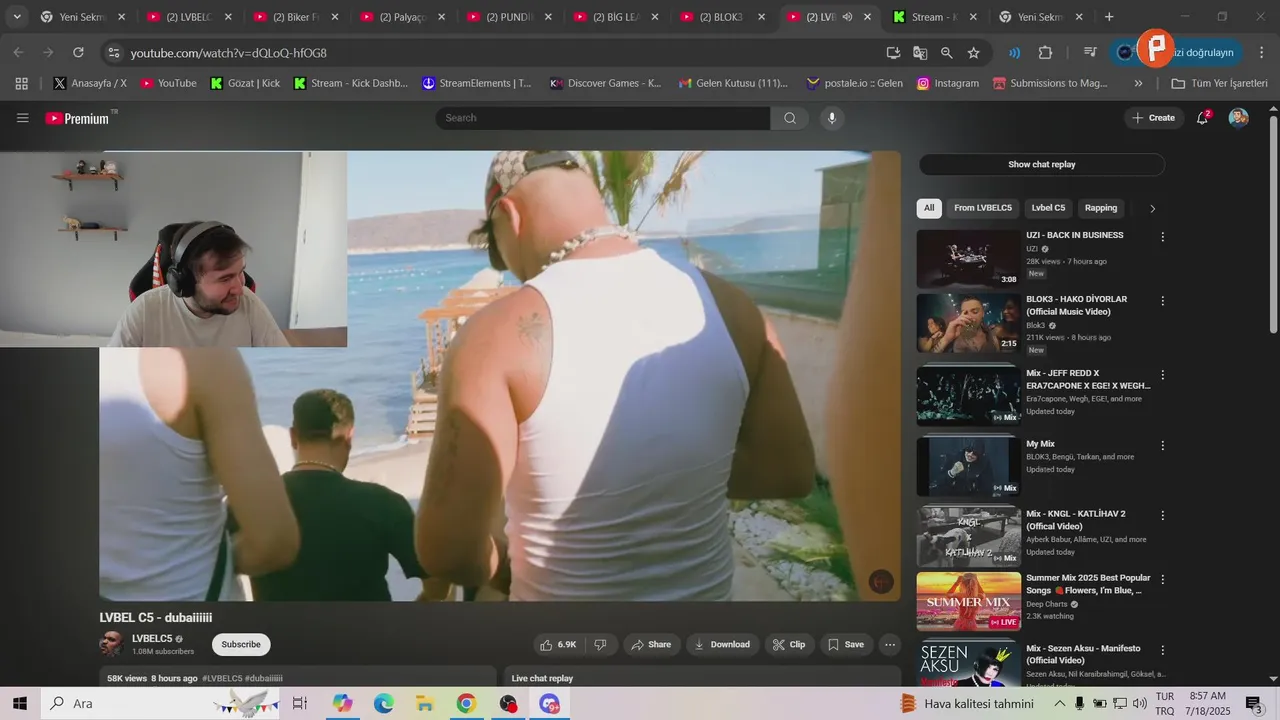Select the Lvbel C5 chip
Screen dimensions: 1280x720
point(1048,208)
